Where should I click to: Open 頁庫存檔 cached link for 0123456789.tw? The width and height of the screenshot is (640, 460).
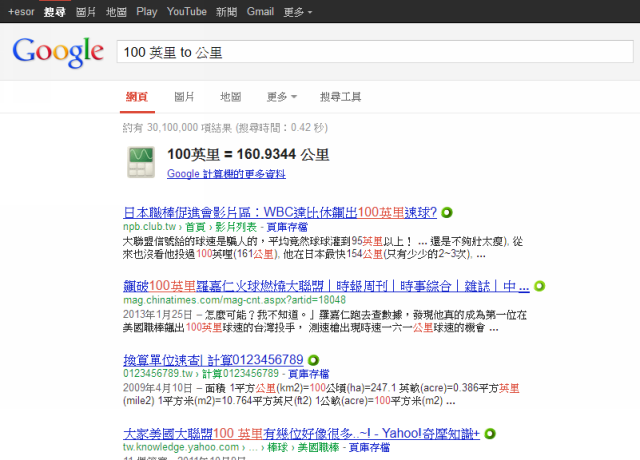(309, 374)
